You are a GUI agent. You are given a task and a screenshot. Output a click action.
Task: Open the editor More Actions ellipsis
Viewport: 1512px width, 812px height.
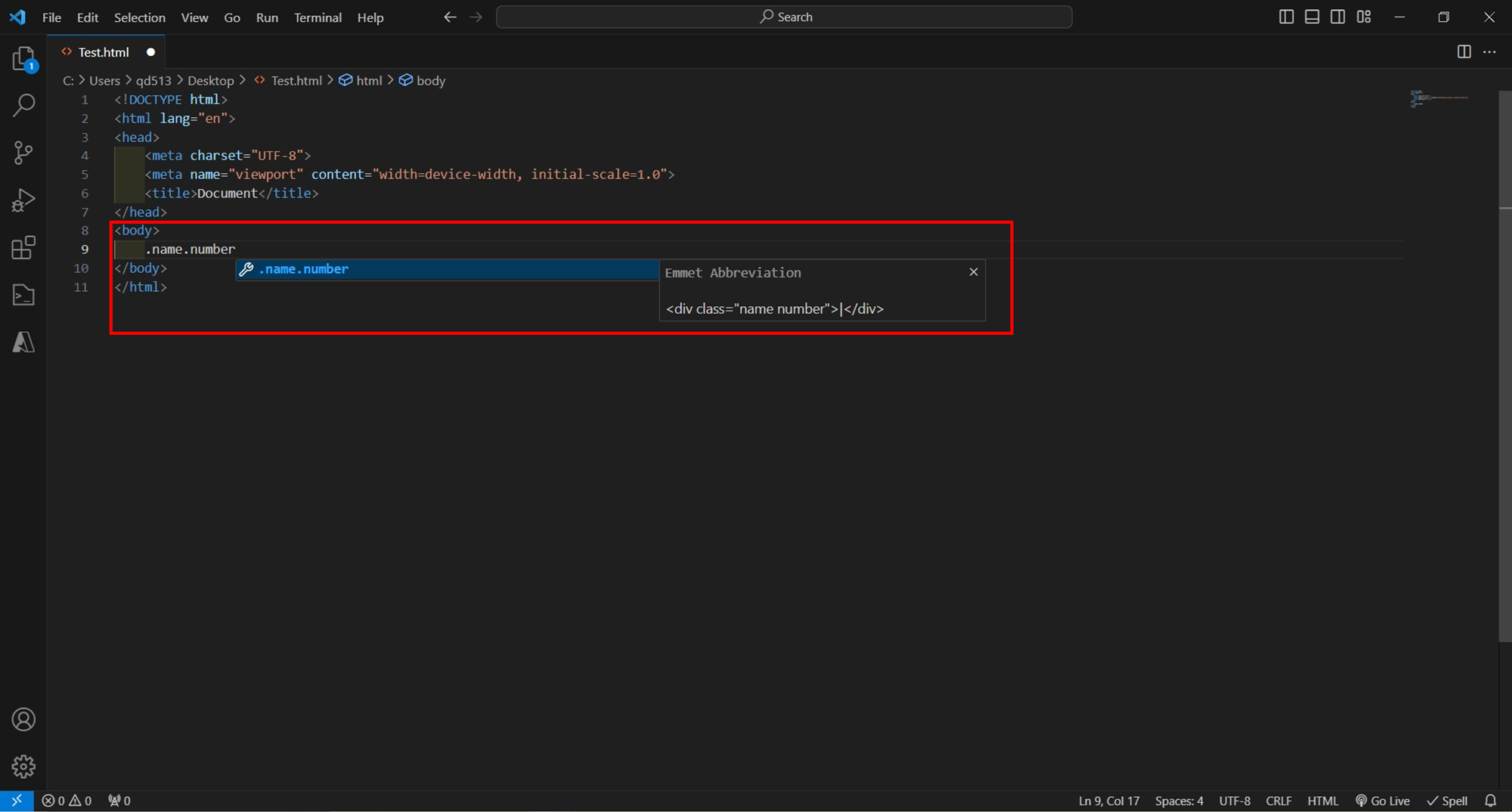pos(1489,51)
